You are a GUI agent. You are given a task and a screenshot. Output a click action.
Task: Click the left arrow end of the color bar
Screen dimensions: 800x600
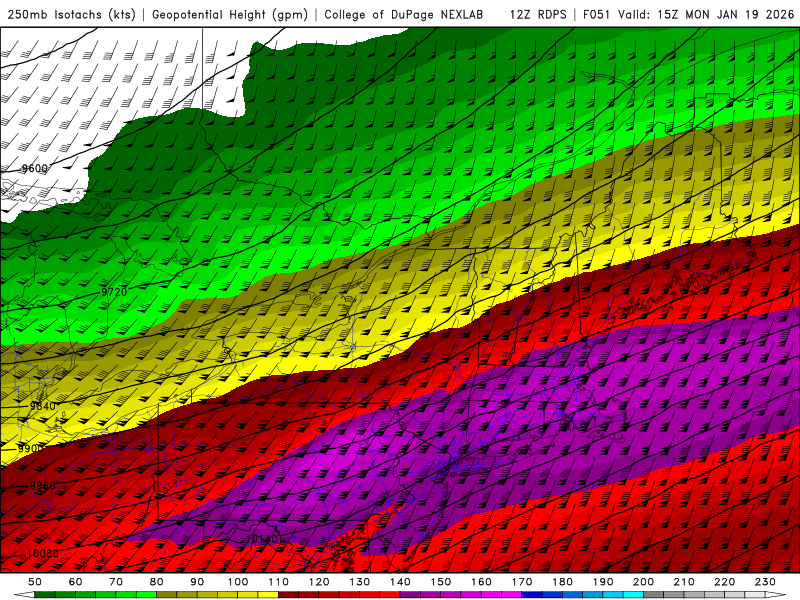point(24,594)
